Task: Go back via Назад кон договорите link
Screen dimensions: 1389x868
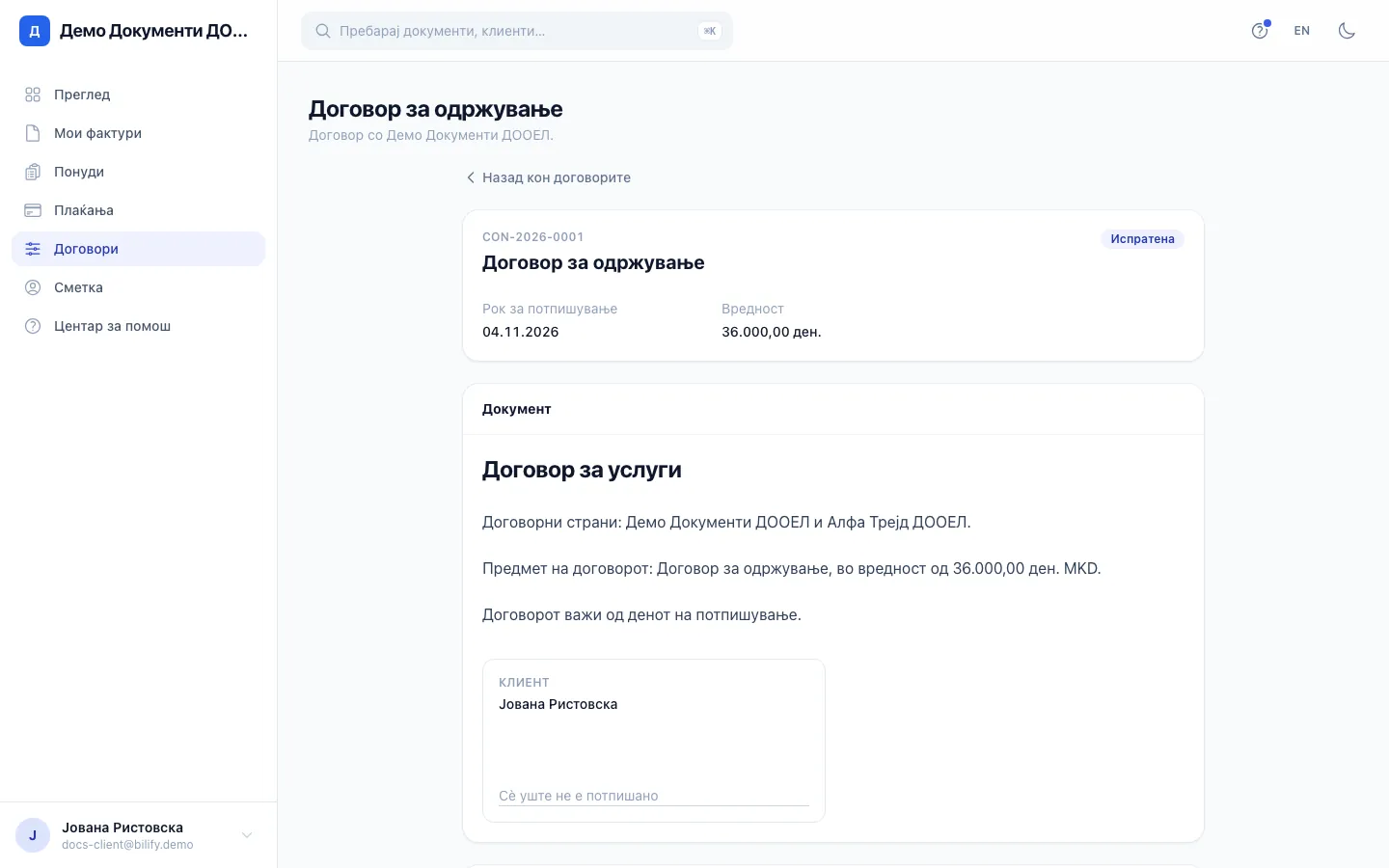Action: [x=548, y=177]
